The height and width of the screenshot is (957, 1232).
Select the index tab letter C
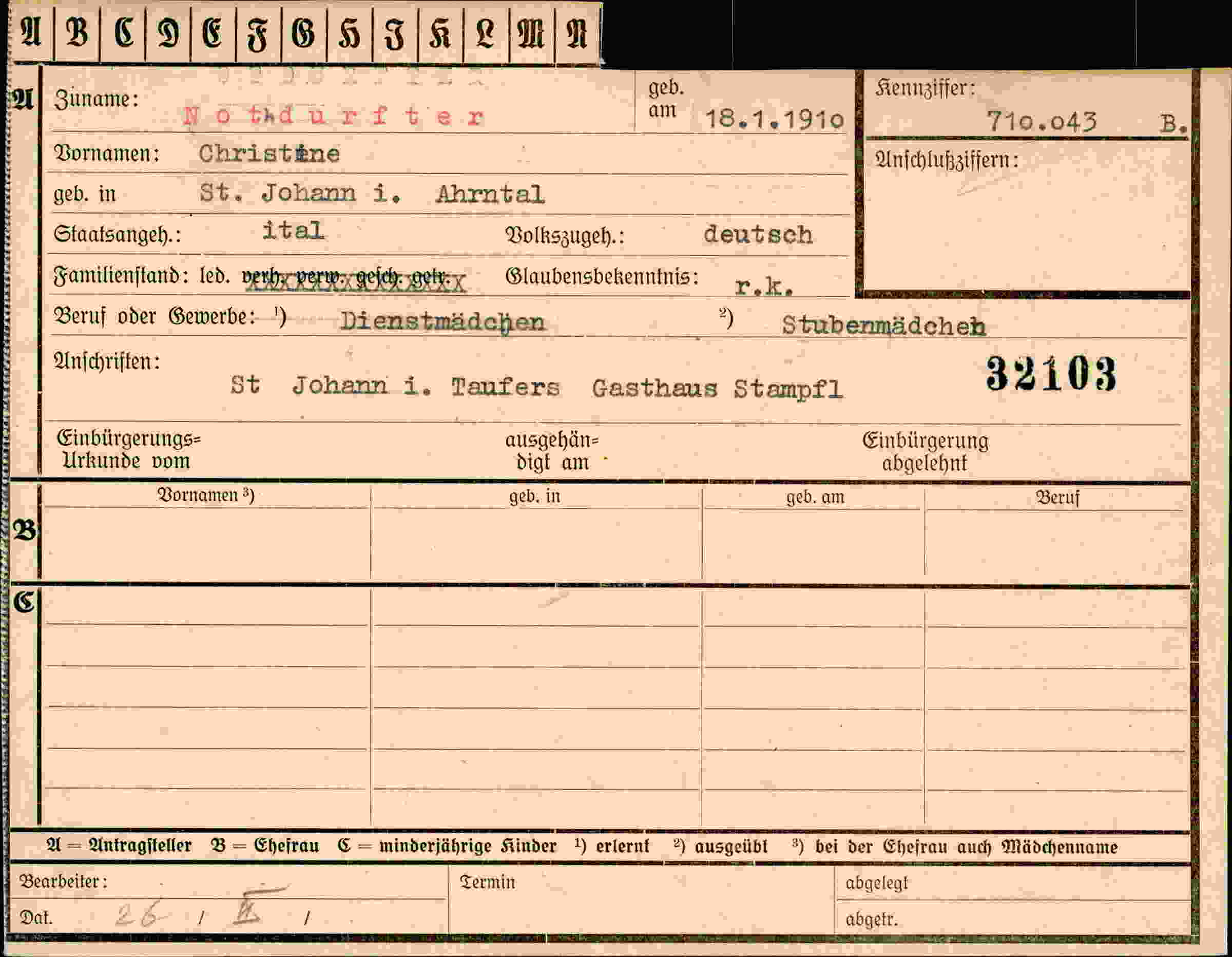pos(124,33)
